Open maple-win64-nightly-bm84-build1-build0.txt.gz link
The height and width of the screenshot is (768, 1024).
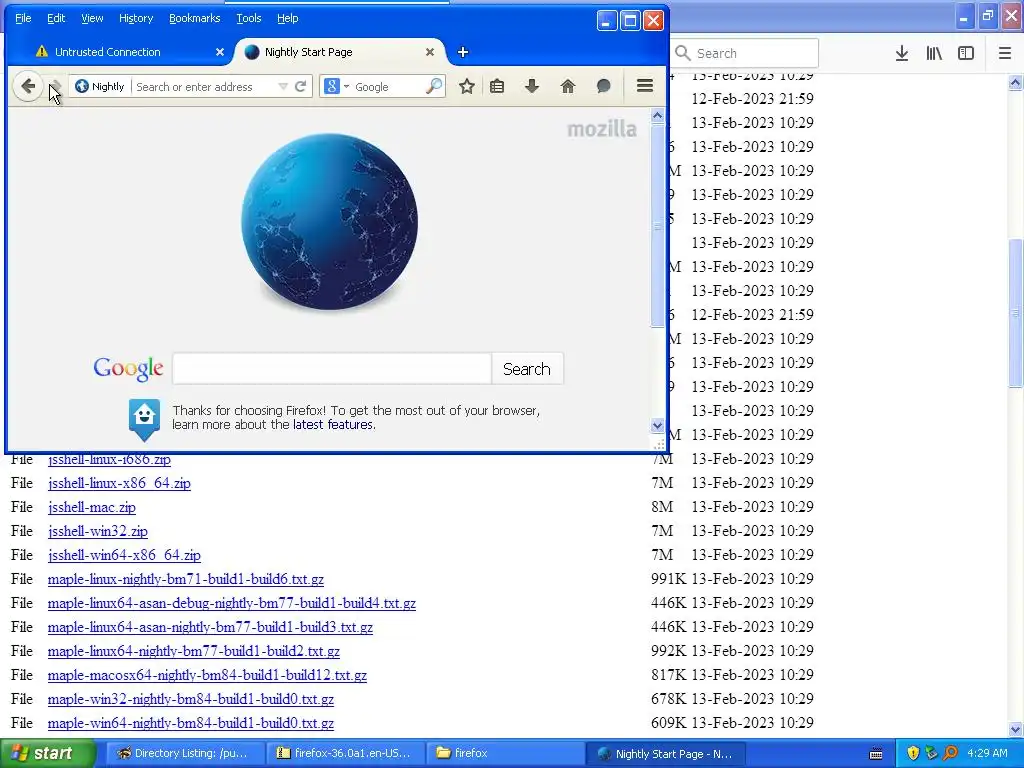191,724
